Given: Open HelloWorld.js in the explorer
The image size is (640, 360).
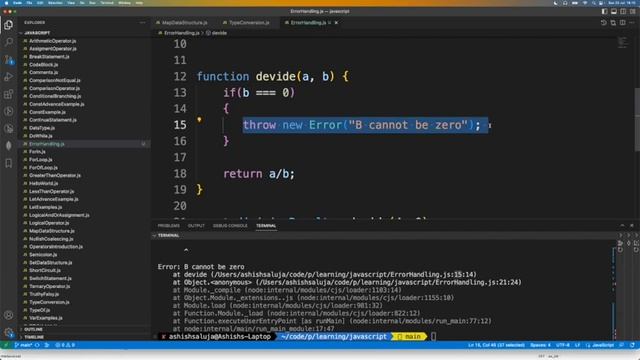Looking at the screenshot, I should click(x=43, y=184).
